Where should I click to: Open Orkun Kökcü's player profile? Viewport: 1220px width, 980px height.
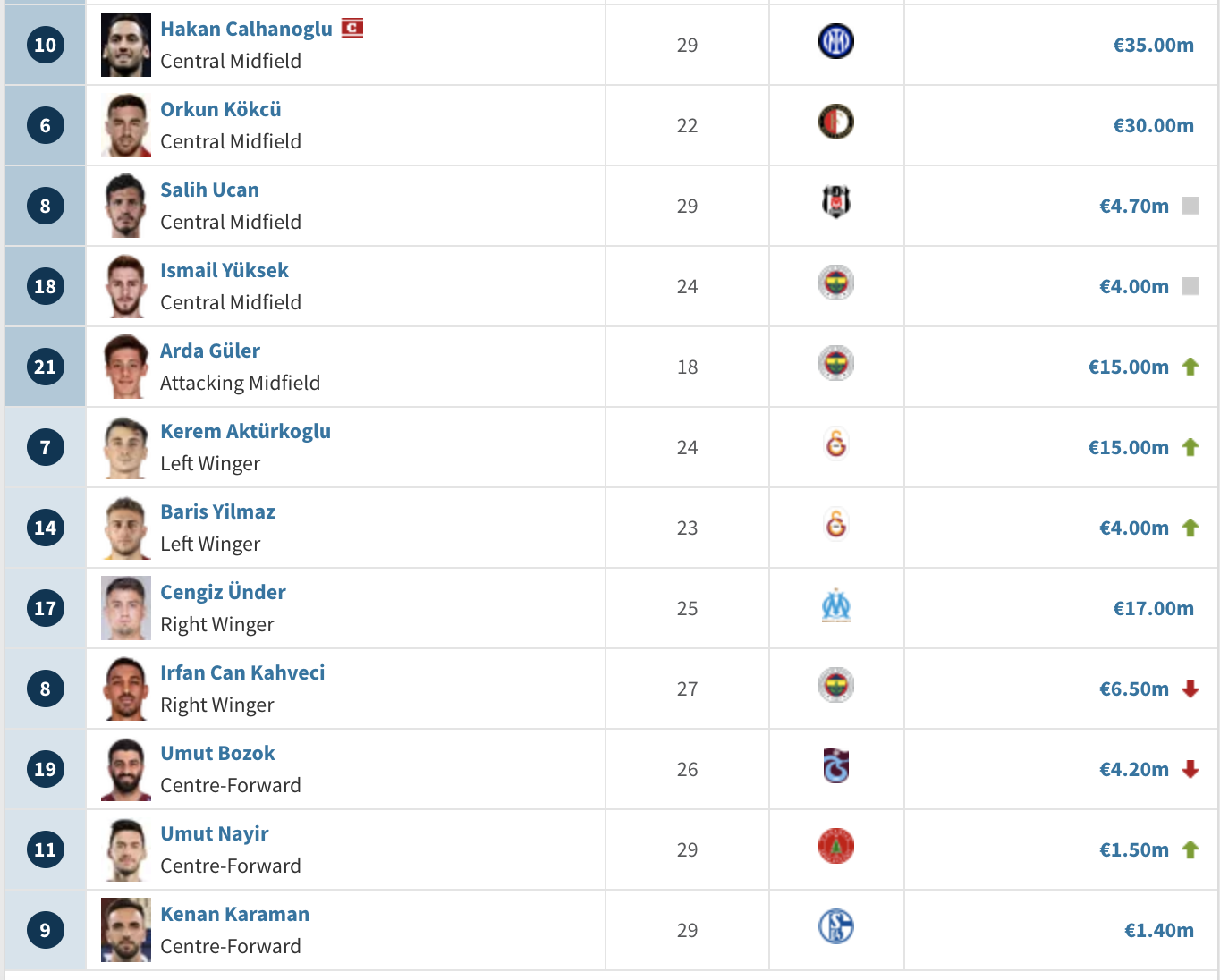(221, 109)
